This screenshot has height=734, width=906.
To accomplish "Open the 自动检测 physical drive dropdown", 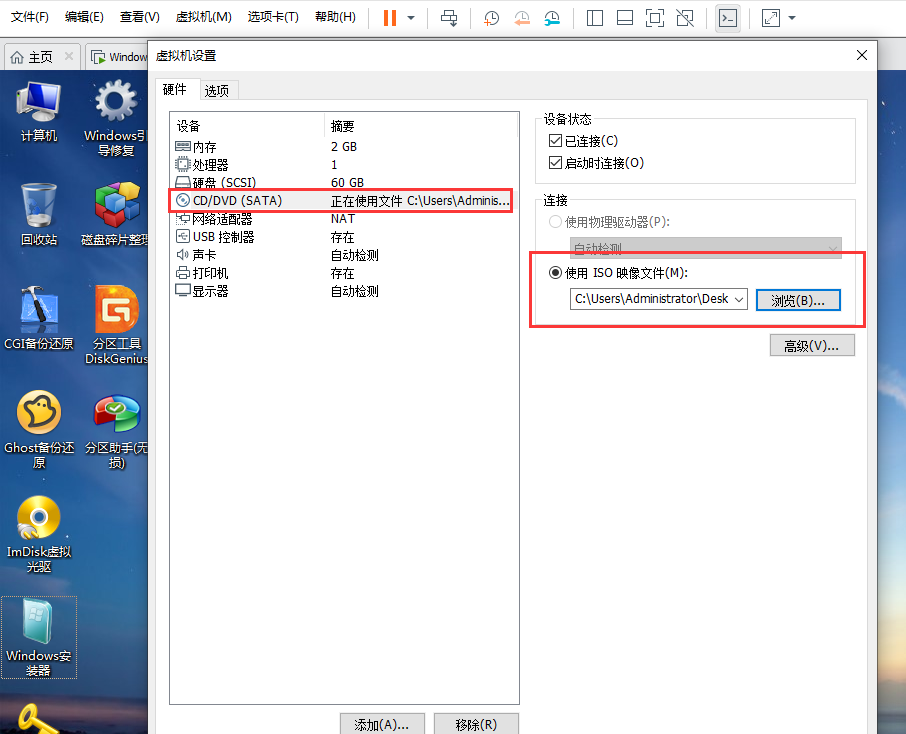I will [706, 248].
